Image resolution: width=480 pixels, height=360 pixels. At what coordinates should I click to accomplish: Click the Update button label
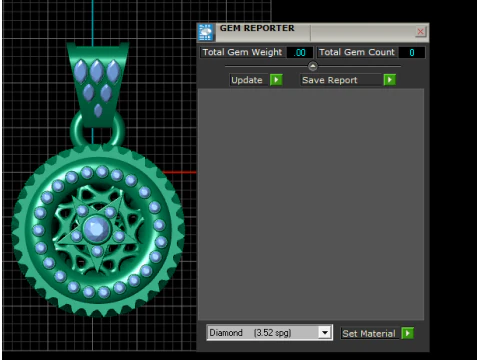click(x=247, y=80)
